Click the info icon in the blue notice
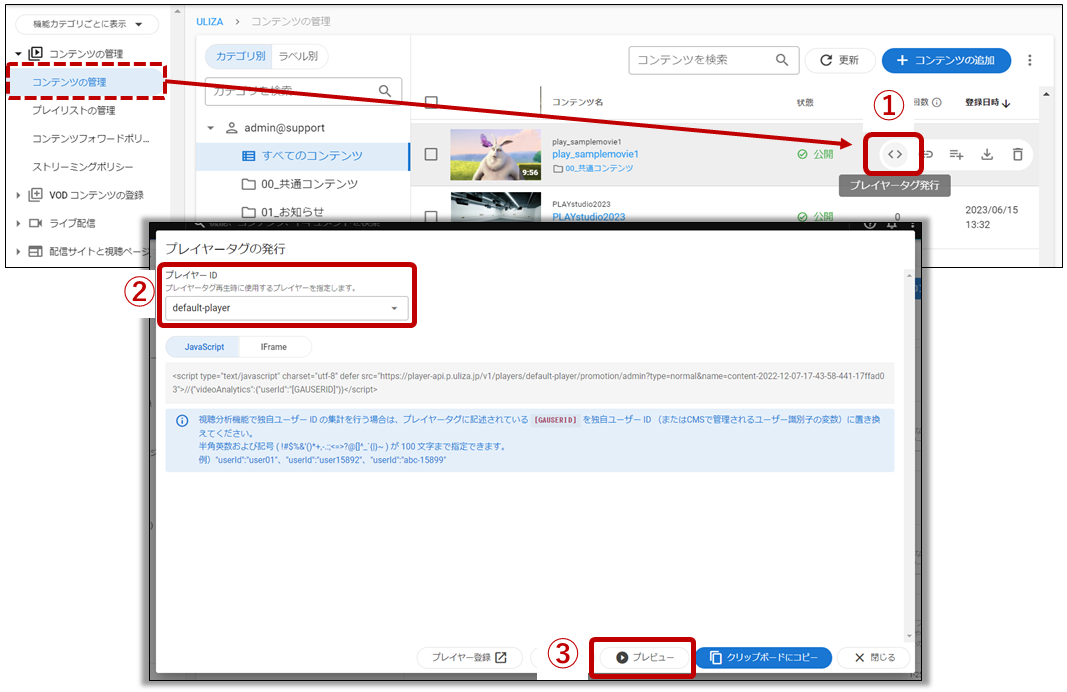Screen dimensions: 1067x692 pos(182,421)
